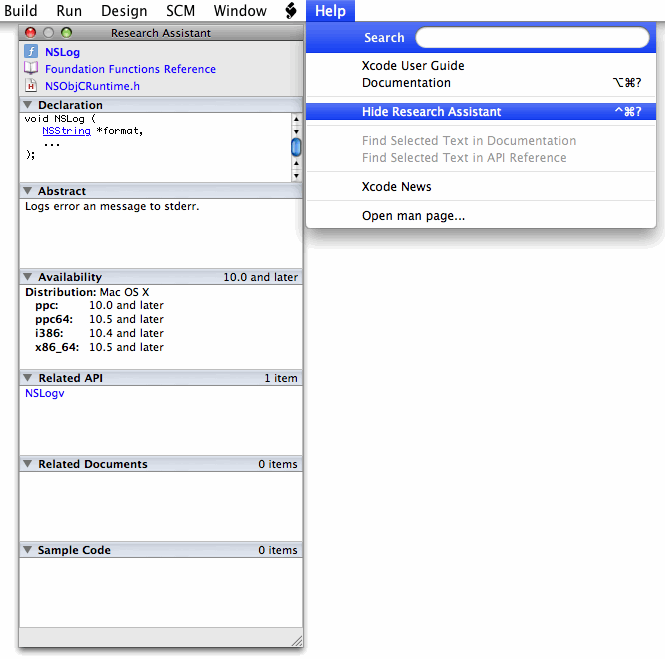The width and height of the screenshot is (665, 659).
Task: Open the script menu icon in menu bar
Action: (x=291, y=10)
